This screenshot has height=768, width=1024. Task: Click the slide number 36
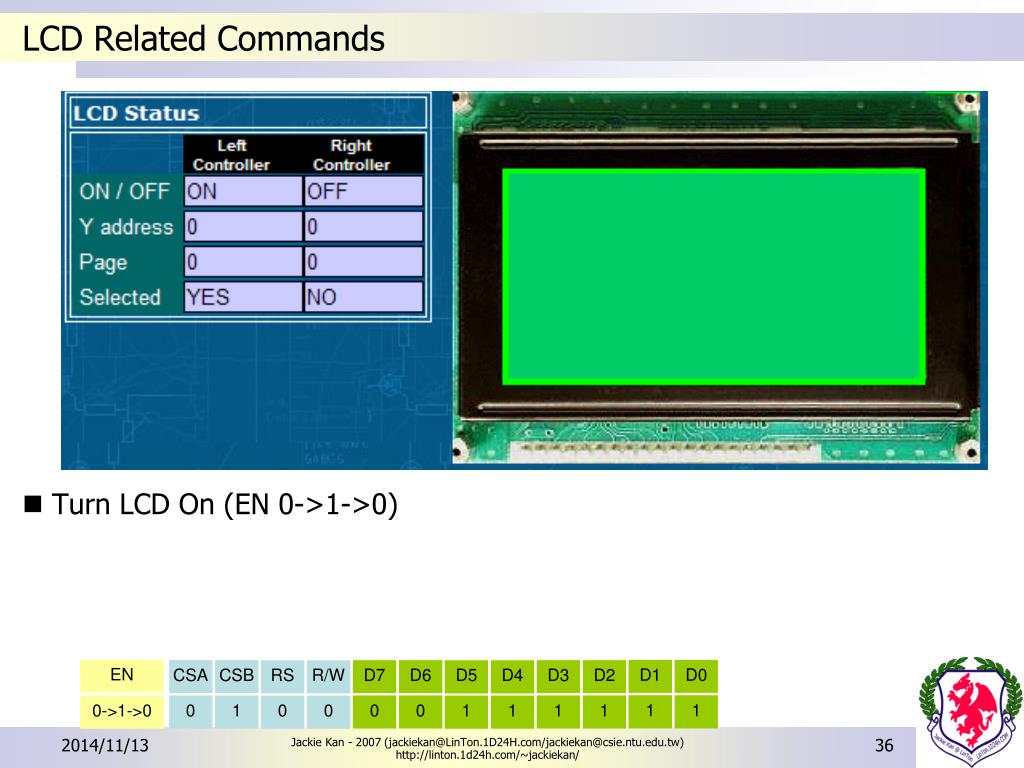884,745
